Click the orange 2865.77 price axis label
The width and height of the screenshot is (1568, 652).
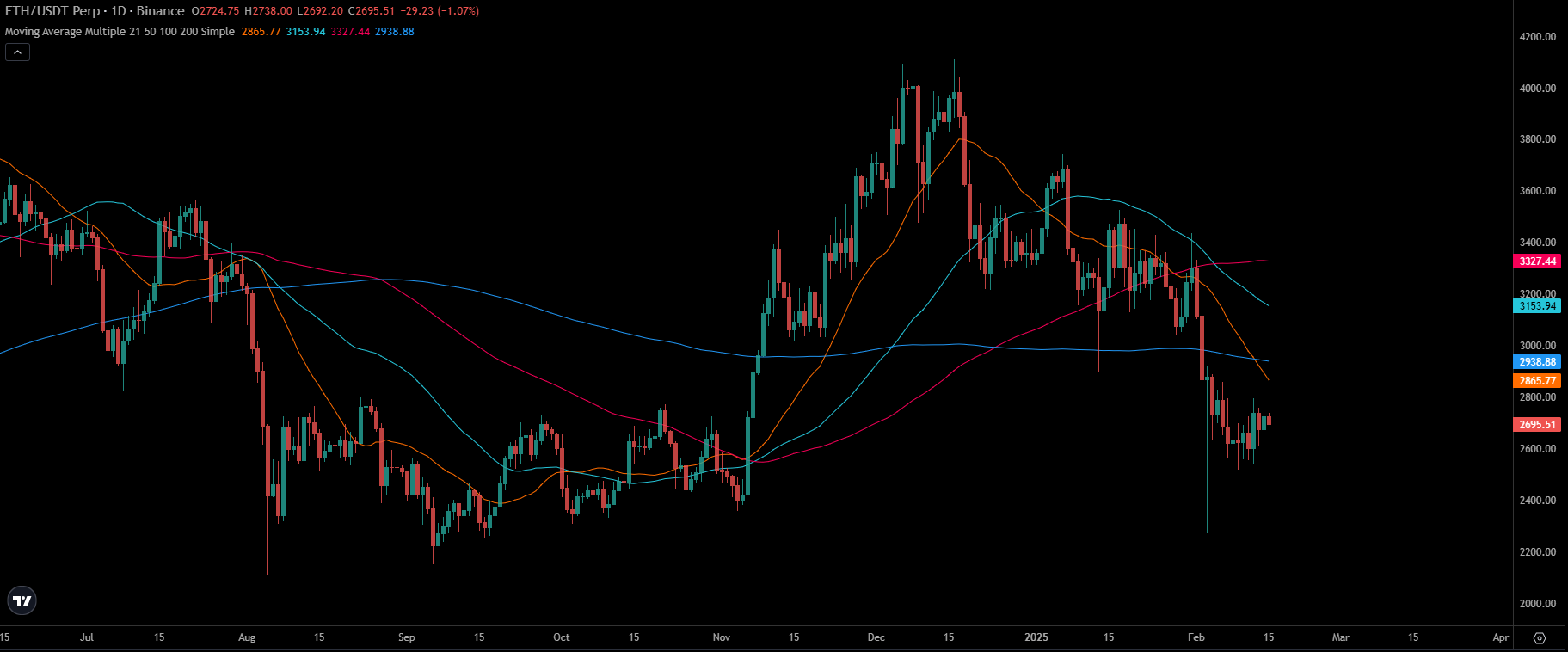coord(1537,381)
